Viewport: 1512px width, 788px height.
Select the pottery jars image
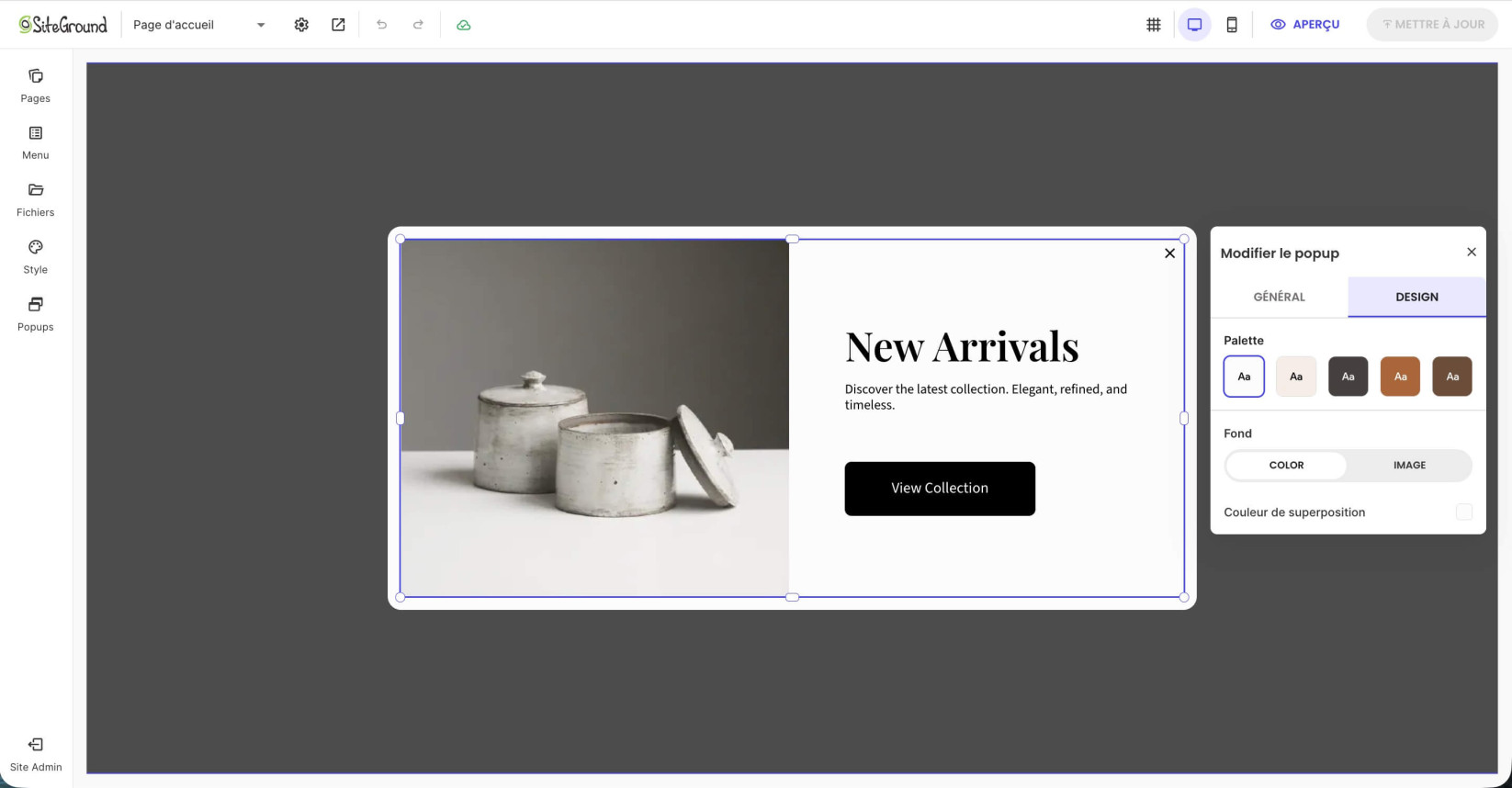tap(595, 418)
